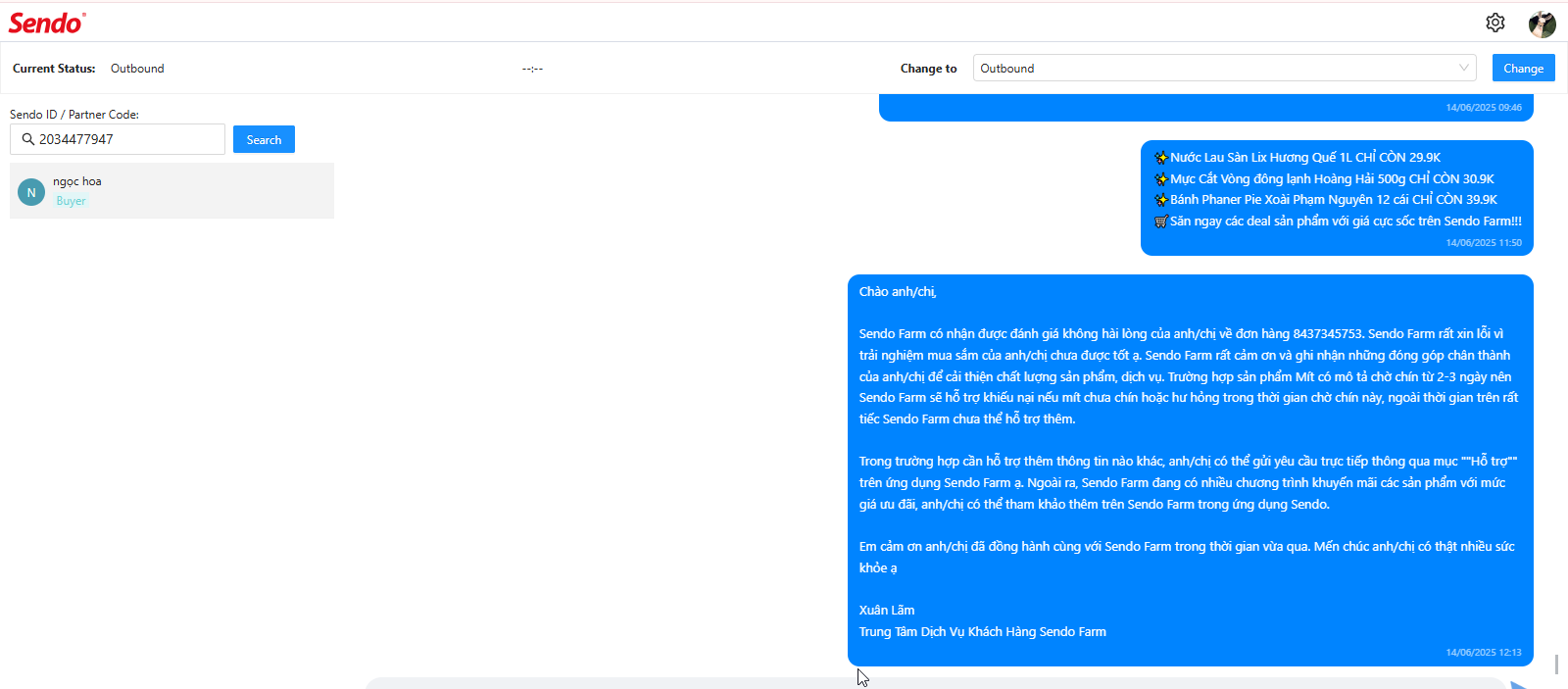Image resolution: width=1568 pixels, height=689 pixels.
Task: Click the 14/06/2025 12:13 timestamp
Action: [x=1484, y=652]
